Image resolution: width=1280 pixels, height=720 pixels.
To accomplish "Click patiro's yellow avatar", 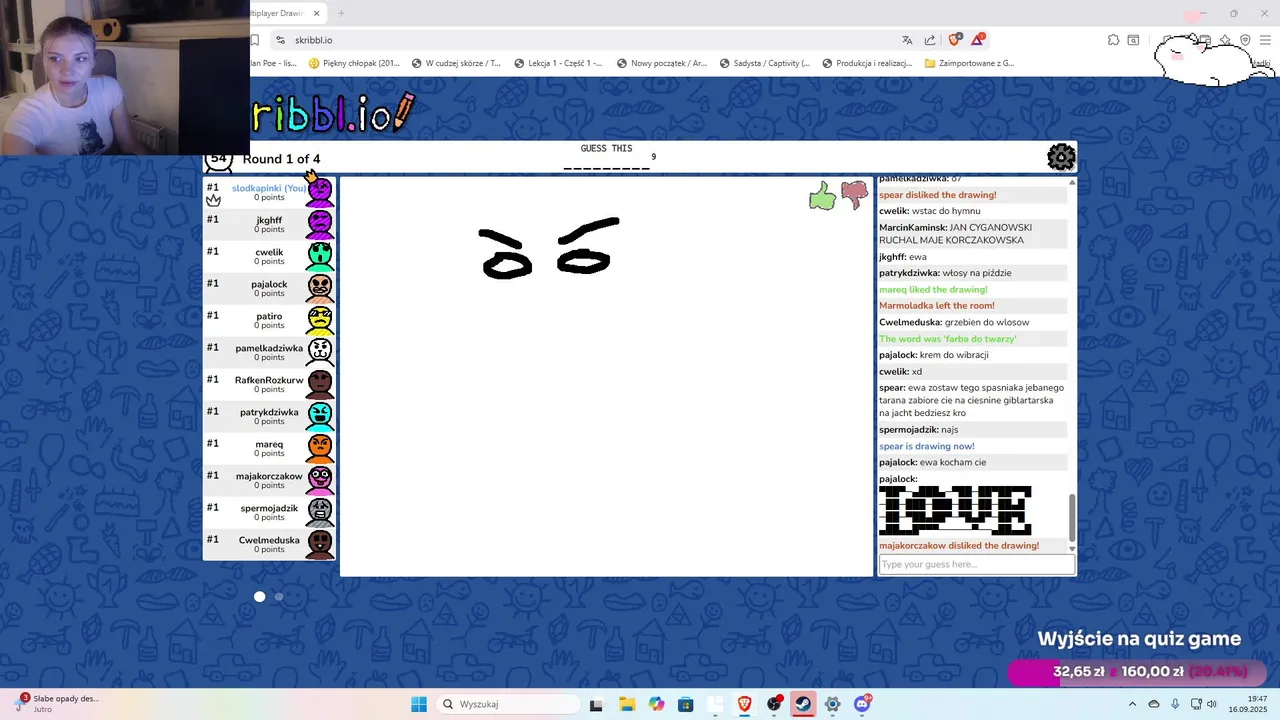I will coord(320,320).
